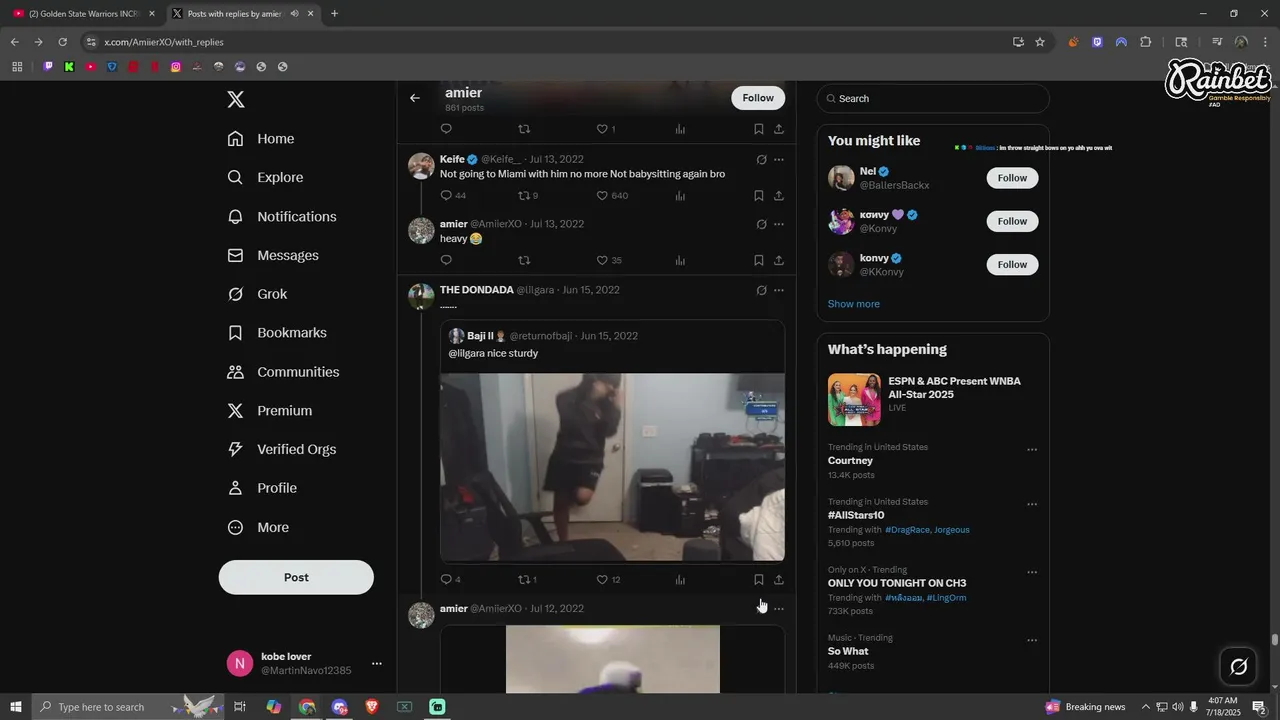
Task: View analytics of Keife's Miami post
Action: (x=680, y=195)
